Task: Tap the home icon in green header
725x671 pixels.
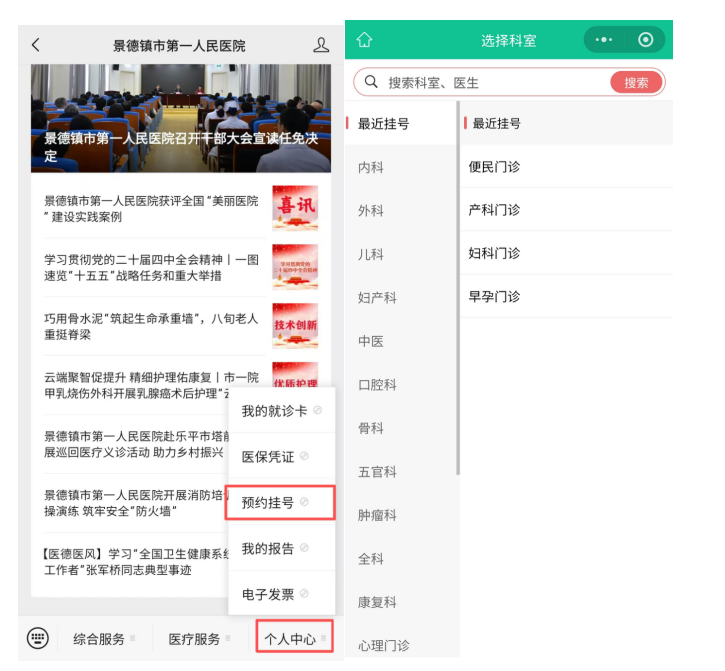Action: [x=364, y=40]
